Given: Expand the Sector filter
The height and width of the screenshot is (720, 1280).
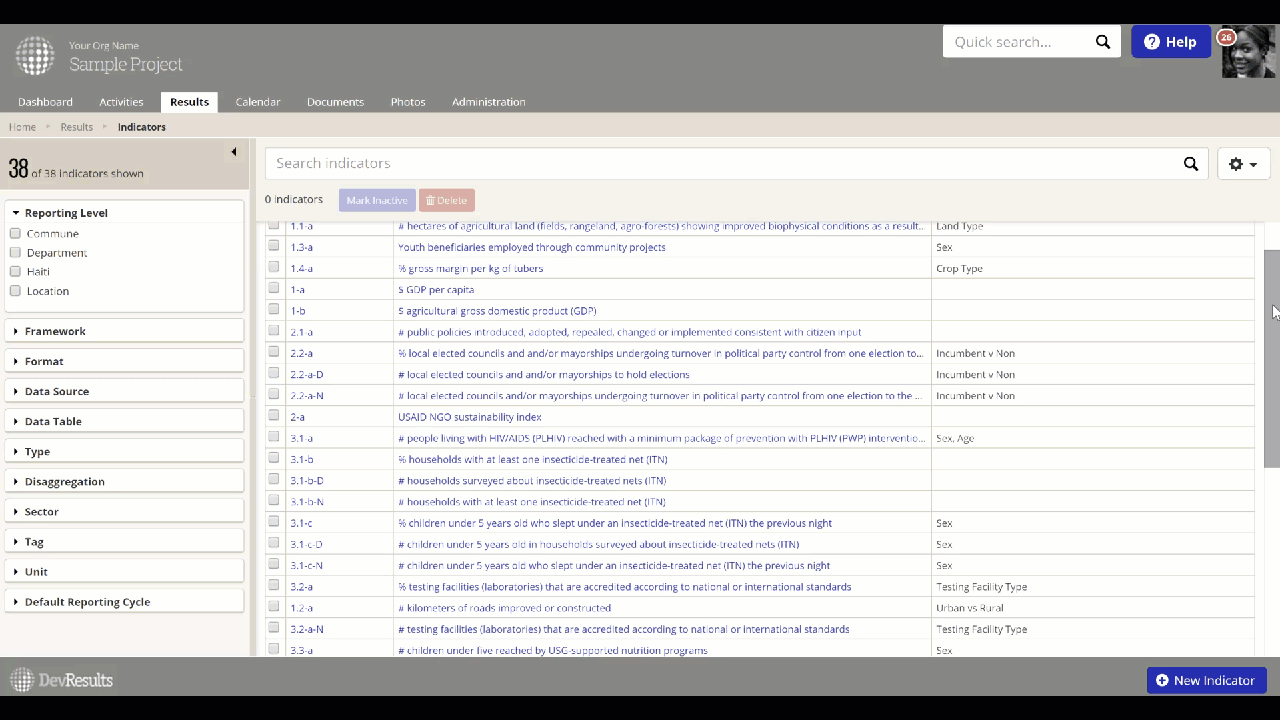Looking at the screenshot, I should click(124, 511).
